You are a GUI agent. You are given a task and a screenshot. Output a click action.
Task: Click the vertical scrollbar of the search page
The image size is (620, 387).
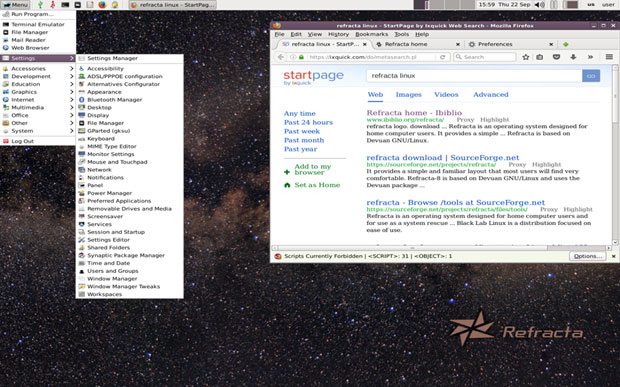point(615,155)
